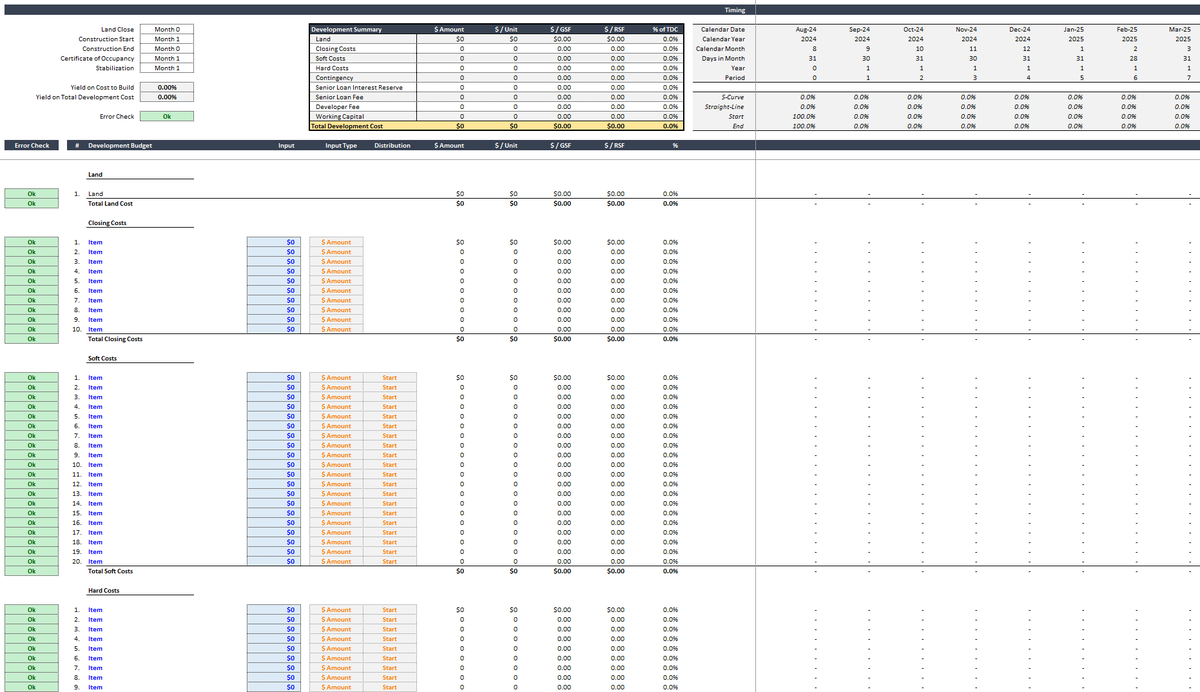Image resolution: width=1200 pixels, height=692 pixels.
Task: Click Closing Costs item 10 input cell
Action: [x=272, y=329]
